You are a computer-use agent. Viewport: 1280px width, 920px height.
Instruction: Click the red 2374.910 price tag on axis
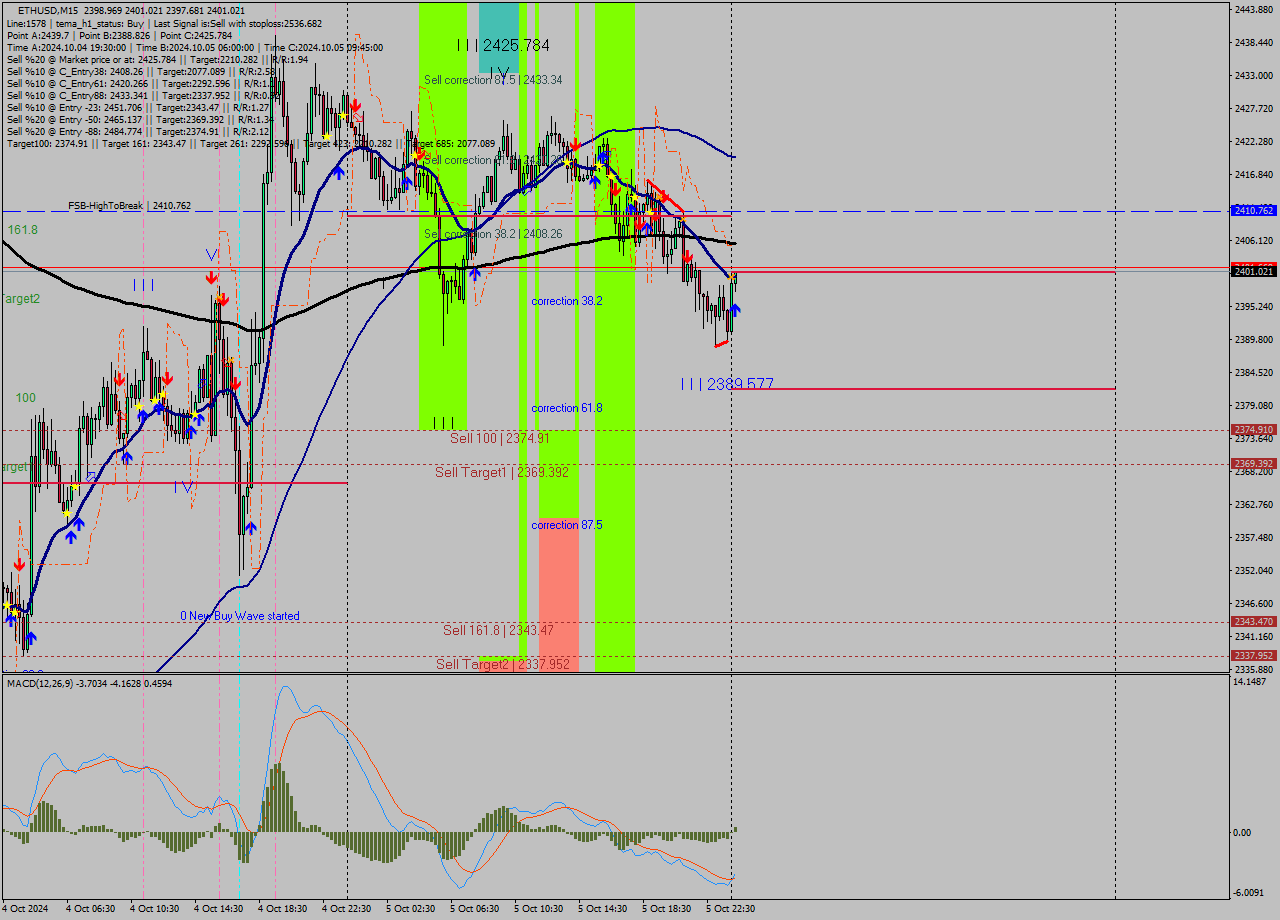click(1254, 430)
